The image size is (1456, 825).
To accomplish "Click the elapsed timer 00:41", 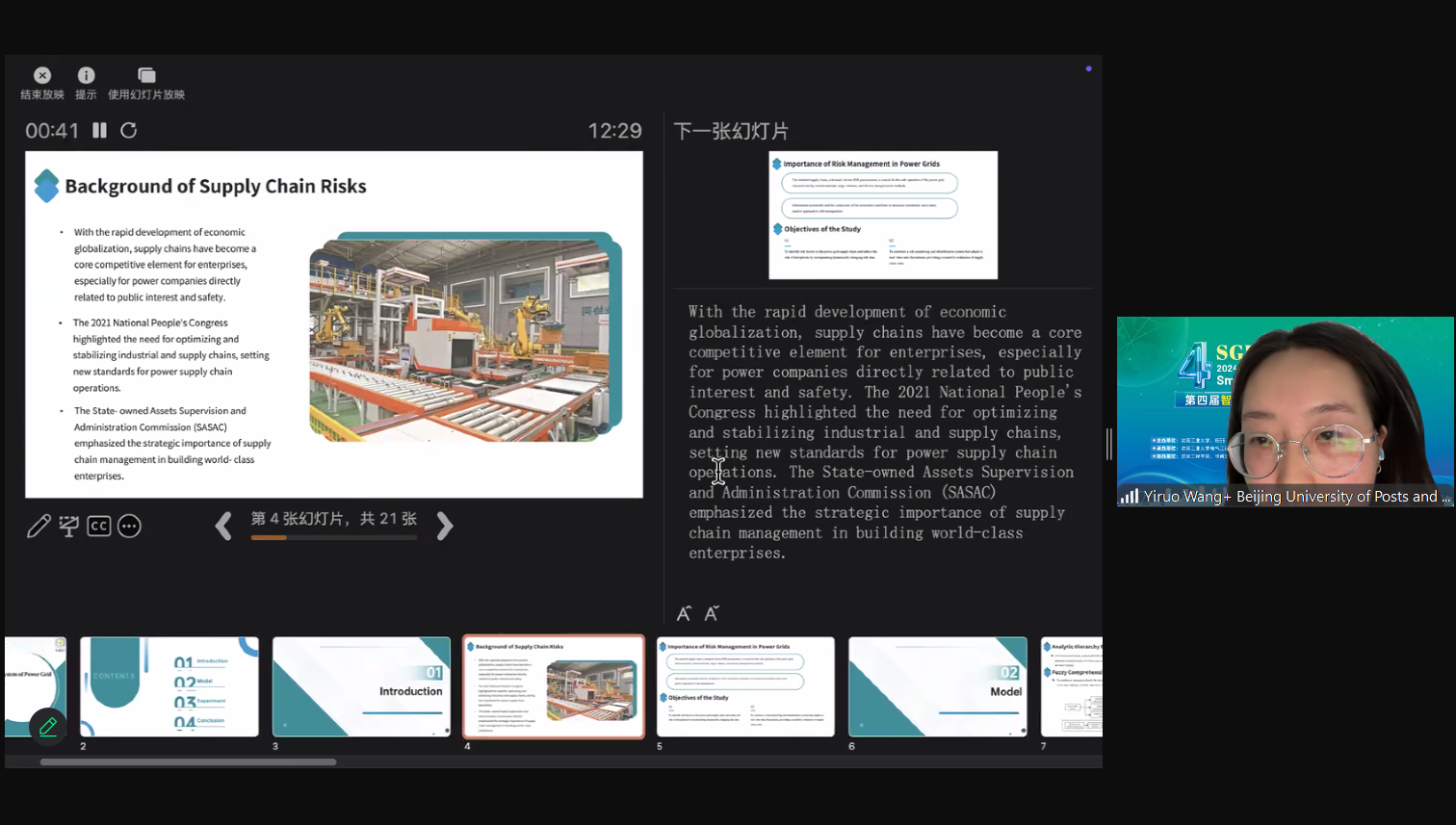I will pos(52,131).
